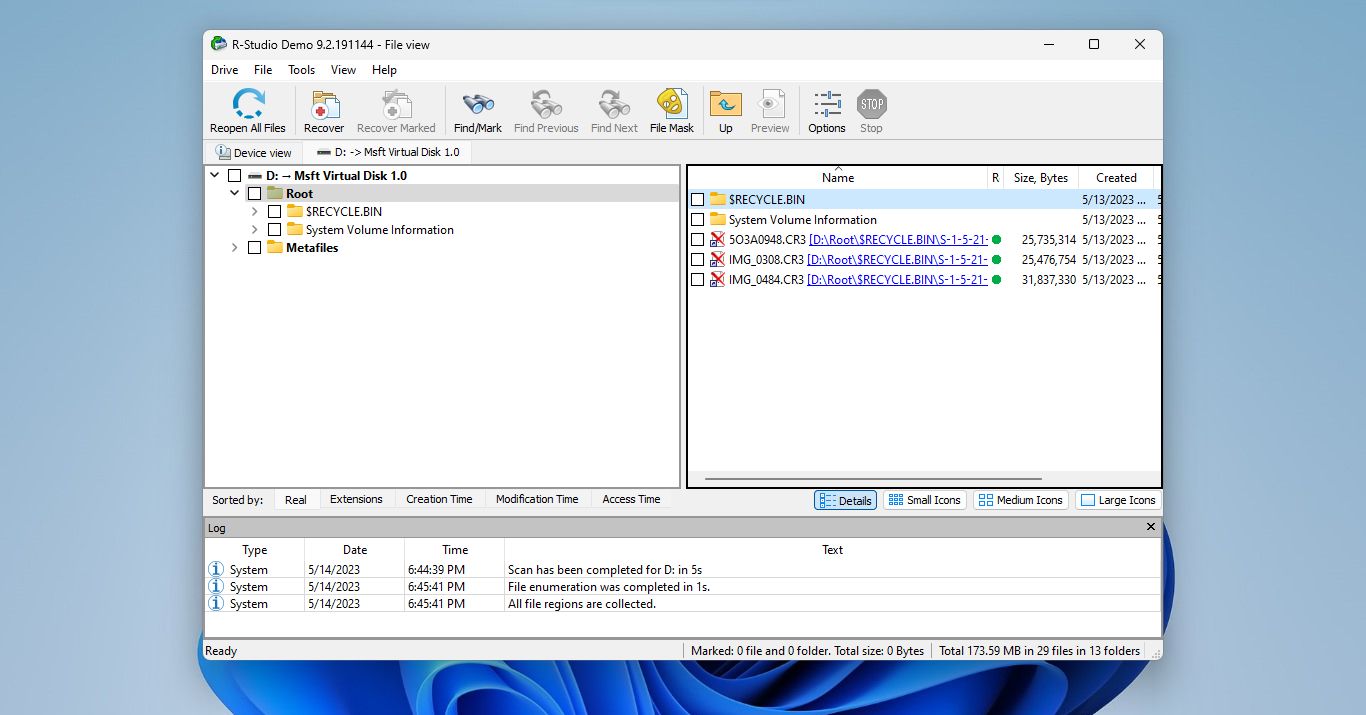Open IMG_0308.CR3 recycle bin path link

coord(898,260)
